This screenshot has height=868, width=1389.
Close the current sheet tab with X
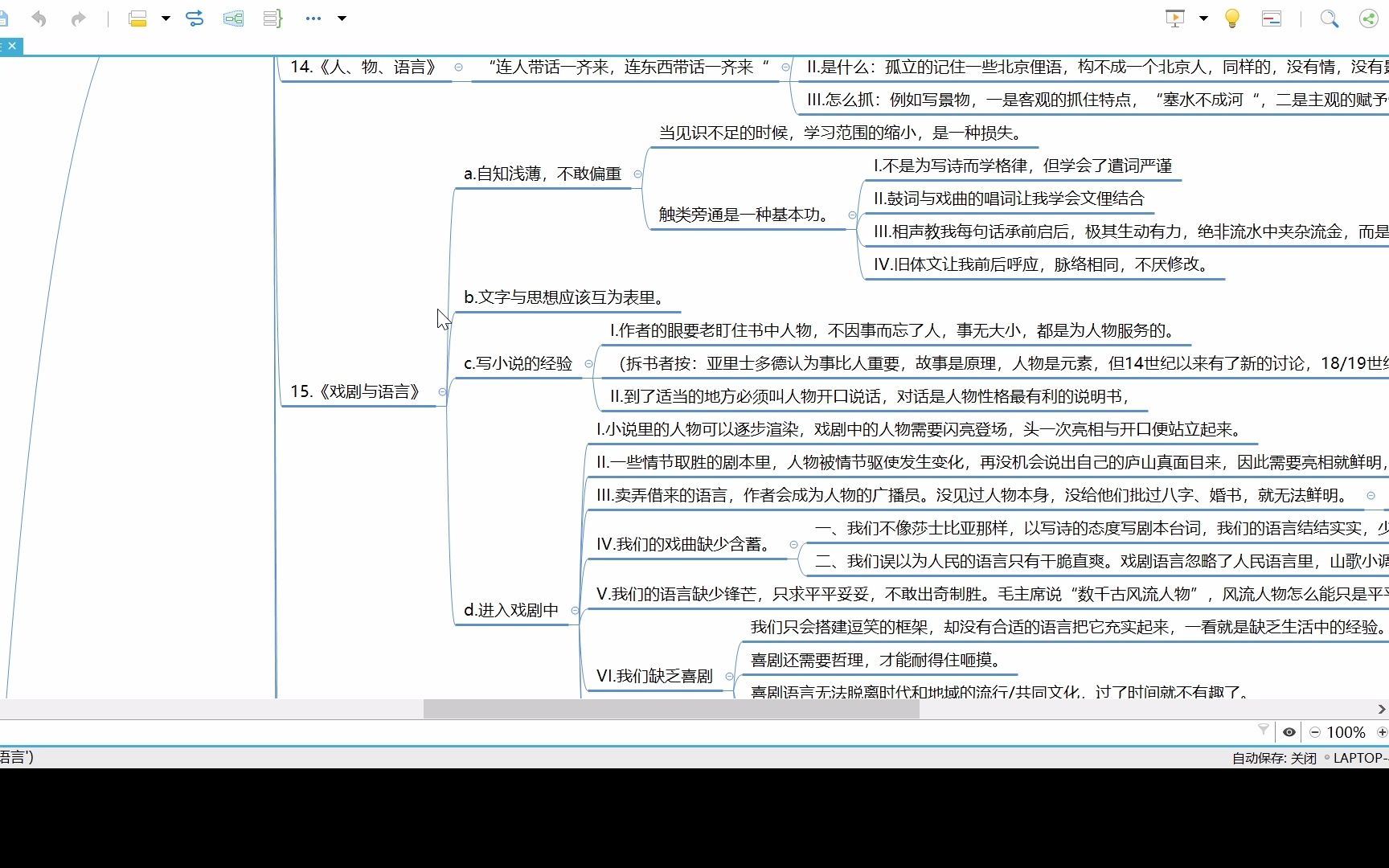[x=12, y=46]
